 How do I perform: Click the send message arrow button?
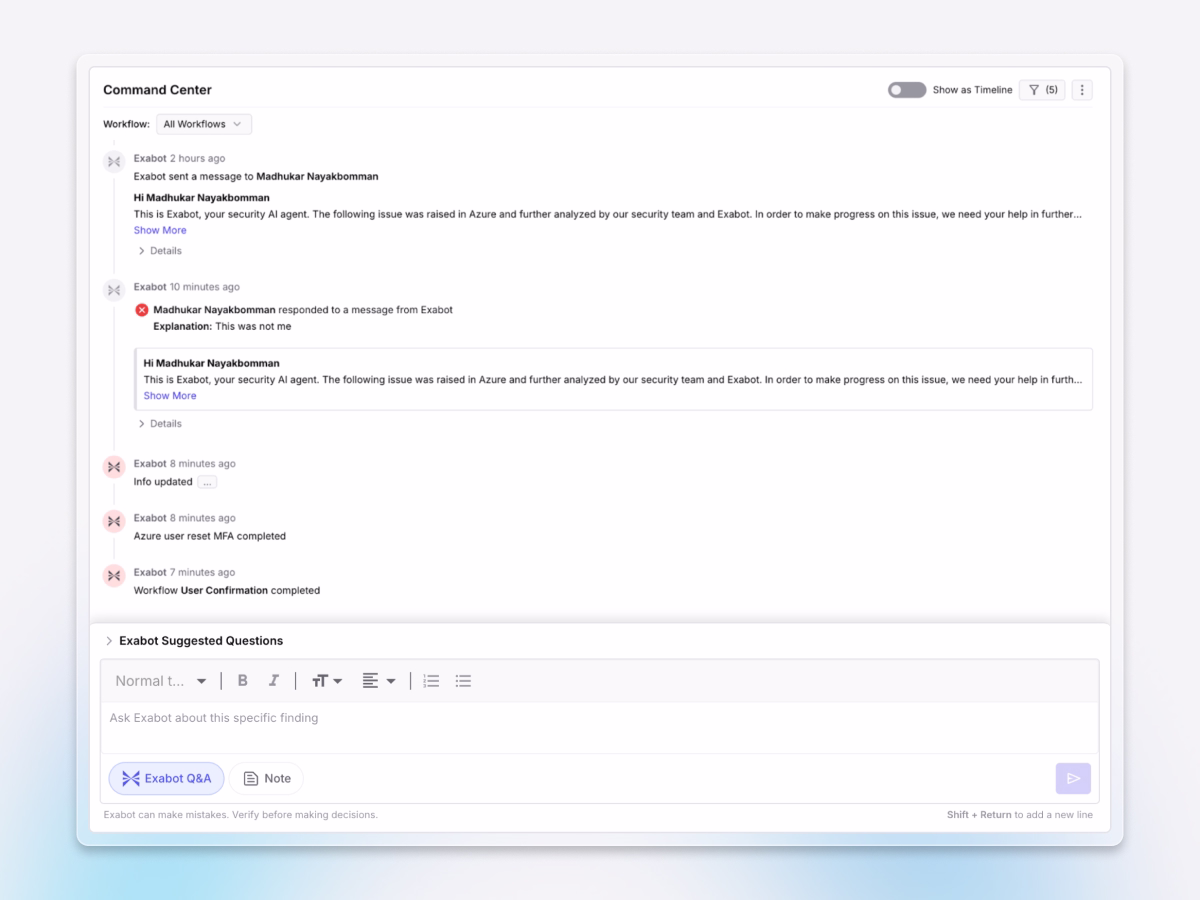point(1073,779)
